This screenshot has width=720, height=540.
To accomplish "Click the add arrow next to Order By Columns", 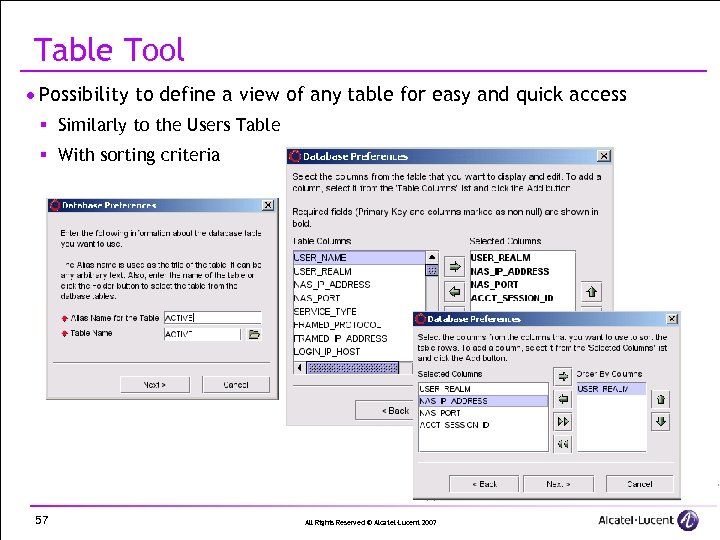I will pyautogui.click(x=563, y=377).
